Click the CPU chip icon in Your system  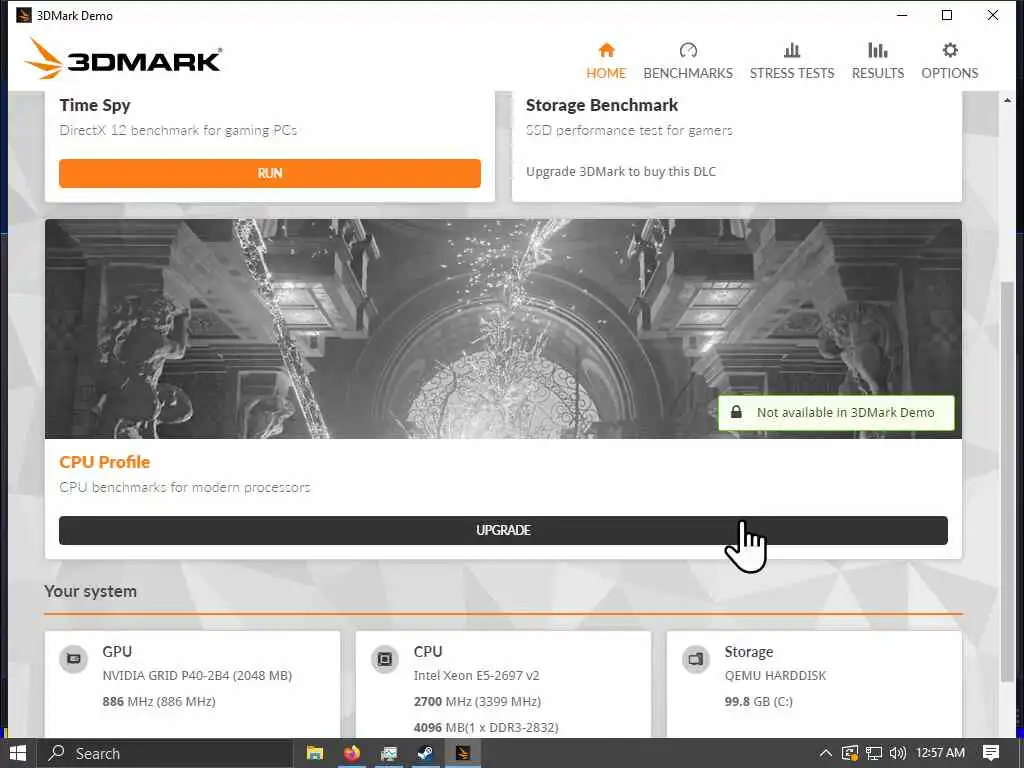click(x=385, y=659)
